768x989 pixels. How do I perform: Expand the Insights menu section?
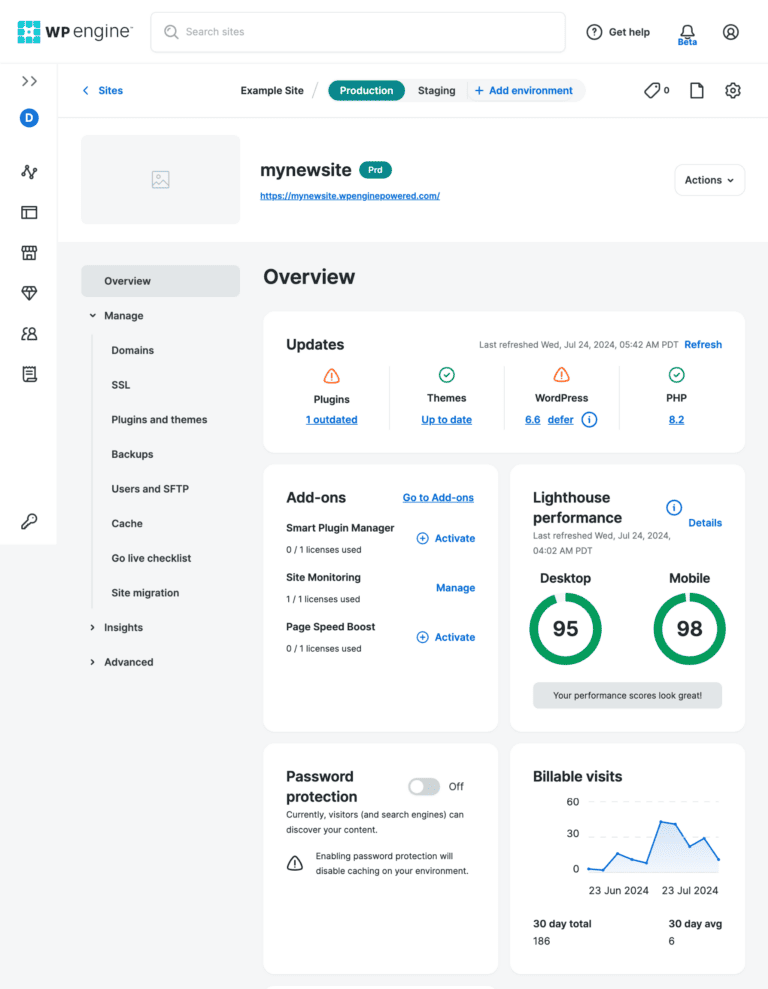pyautogui.click(x=123, y=628)
